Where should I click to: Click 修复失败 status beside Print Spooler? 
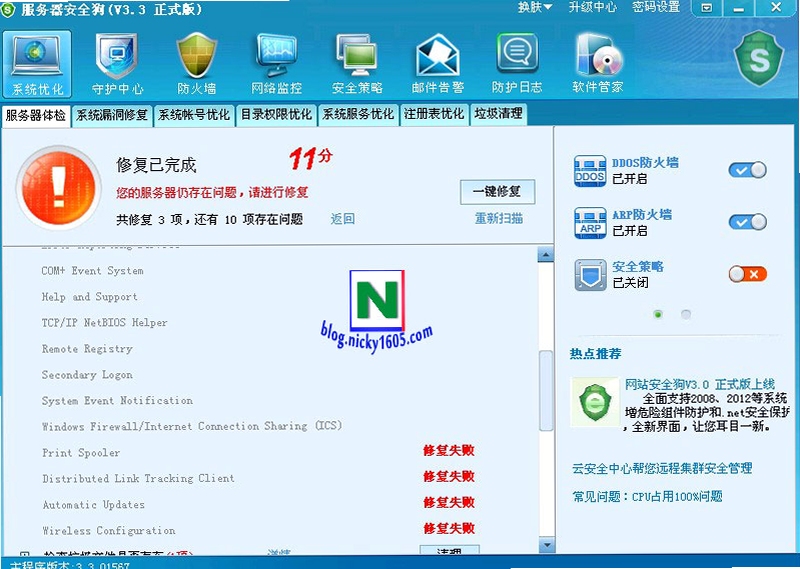(x=449, y=451)
